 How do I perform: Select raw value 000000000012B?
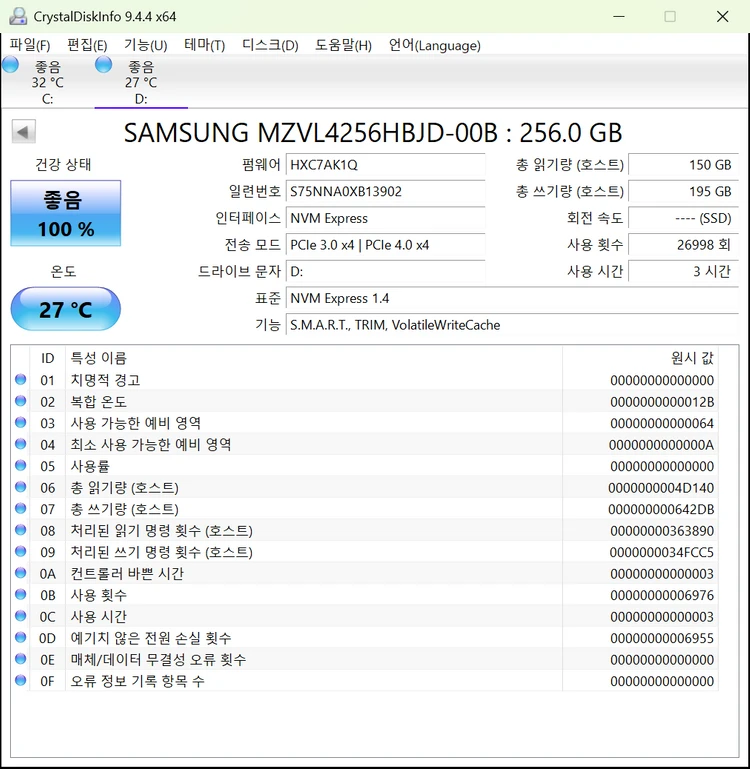click(662, 402)
